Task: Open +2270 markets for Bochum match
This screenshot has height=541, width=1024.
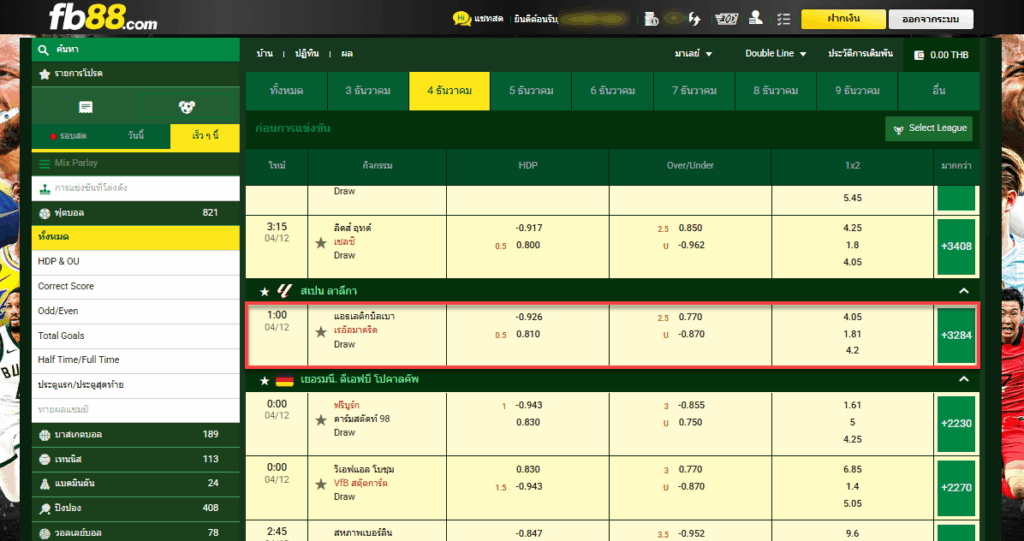Action: [956, 487]
